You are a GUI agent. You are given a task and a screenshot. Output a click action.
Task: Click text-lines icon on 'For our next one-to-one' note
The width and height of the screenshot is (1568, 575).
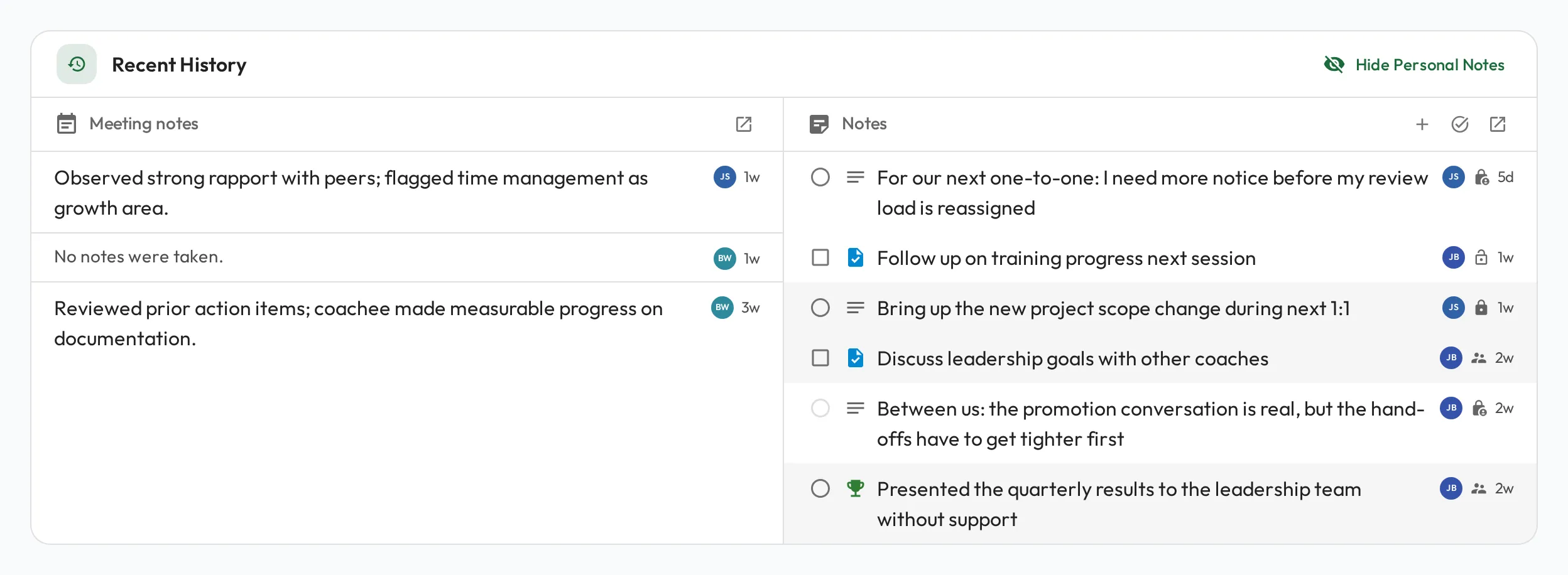(x=856, y=177)
